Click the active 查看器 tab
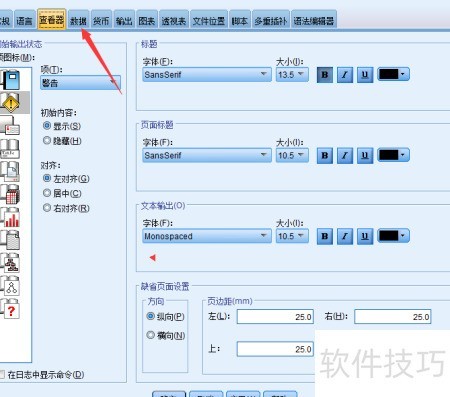 pyautogui.click(x=52, y=20)
